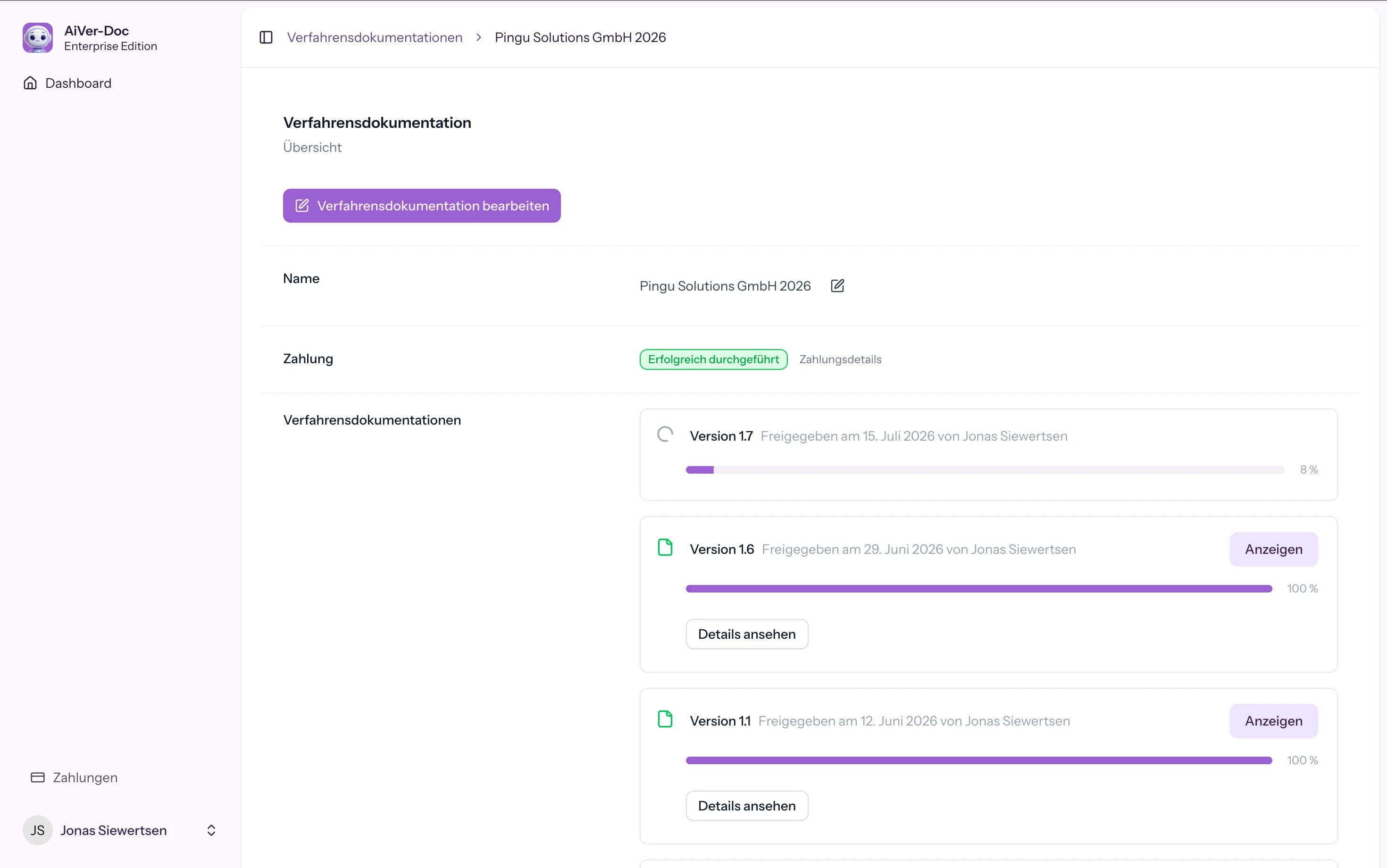
Task: Click Anzeigen for Version 1.1
Action: (1273, 721)
